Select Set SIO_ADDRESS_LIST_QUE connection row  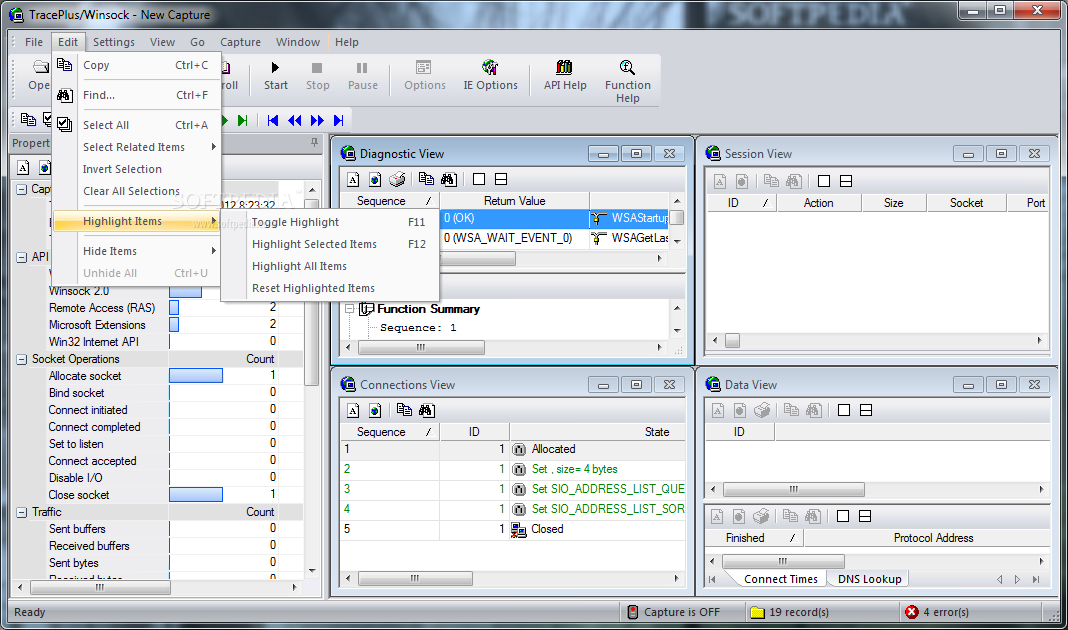click(512, 489)
